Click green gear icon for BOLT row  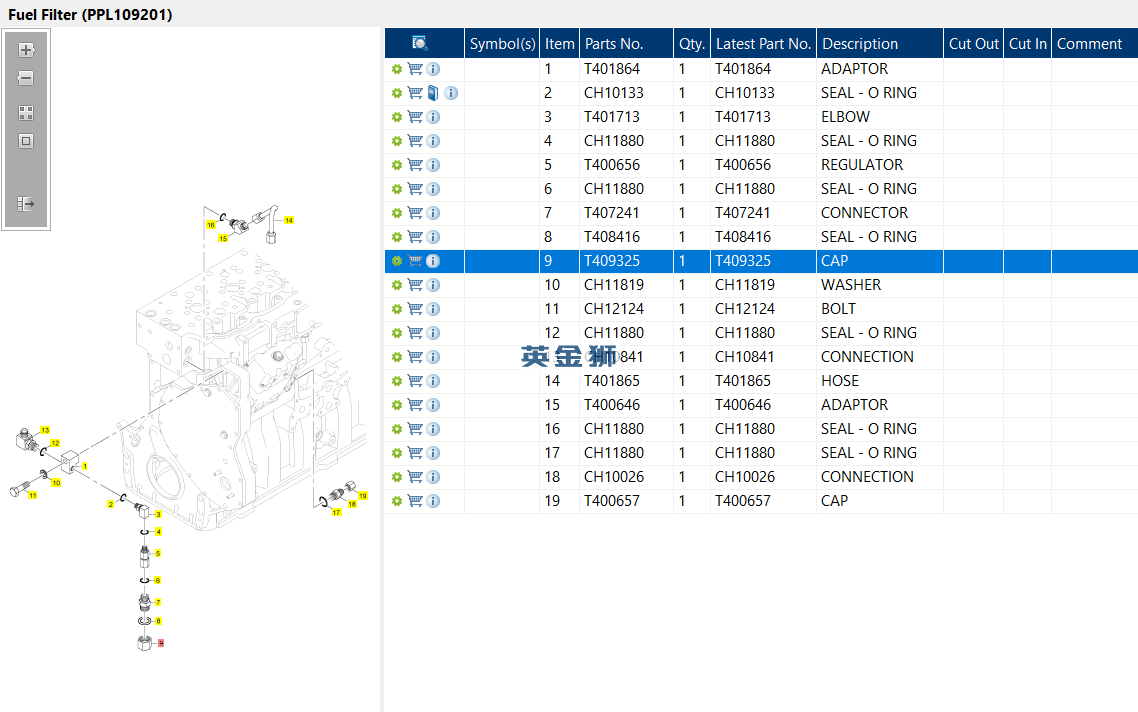pyautogui.click(x=396, y=308)
